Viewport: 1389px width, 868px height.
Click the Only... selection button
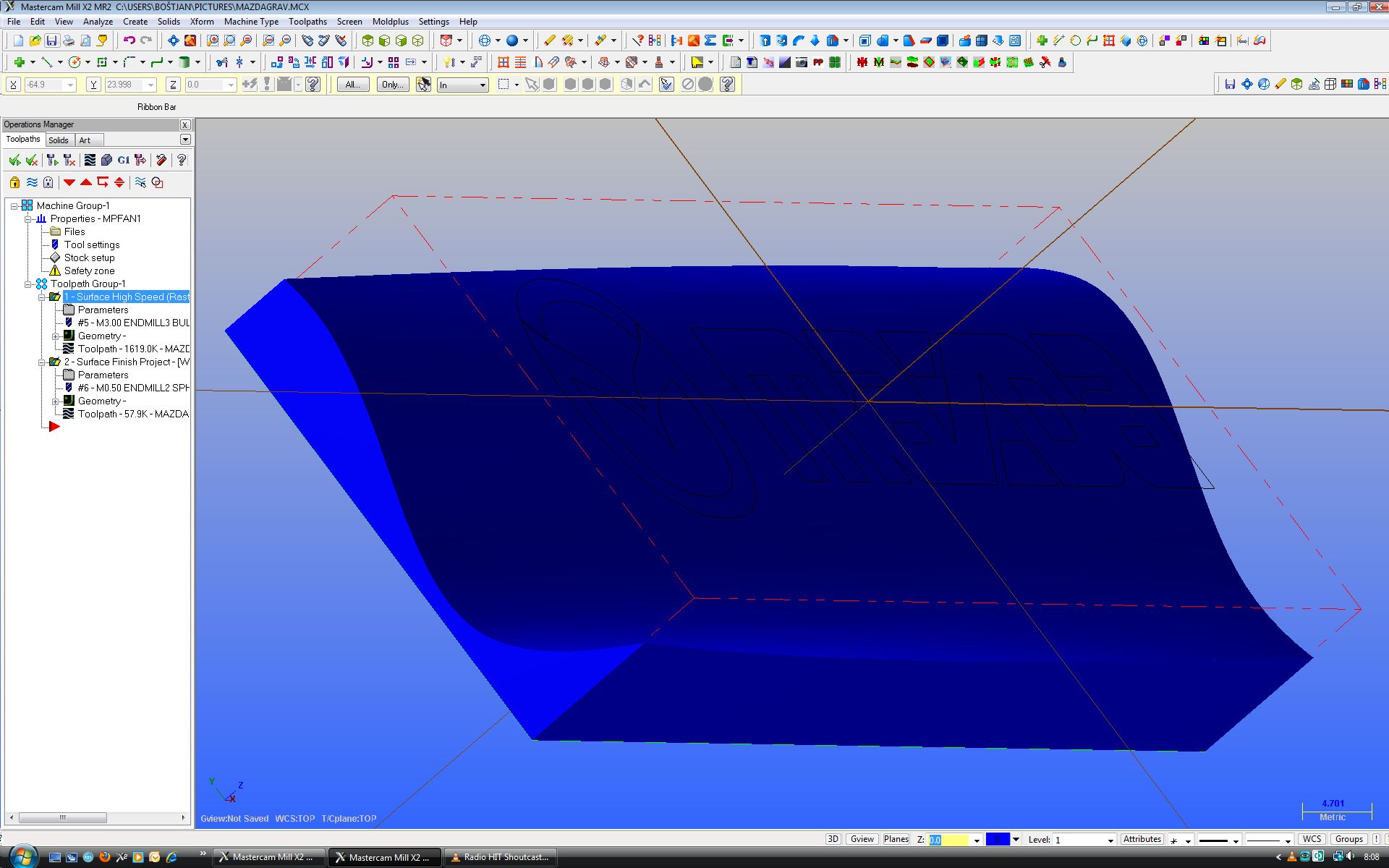pos(393,85)
